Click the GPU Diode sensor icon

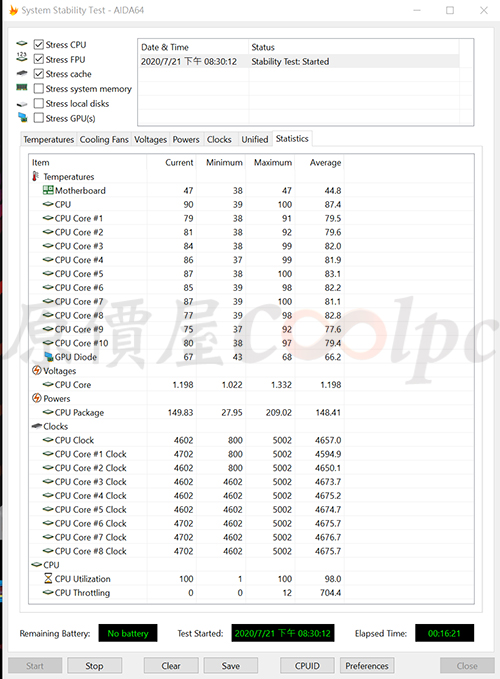coord(48,356)
